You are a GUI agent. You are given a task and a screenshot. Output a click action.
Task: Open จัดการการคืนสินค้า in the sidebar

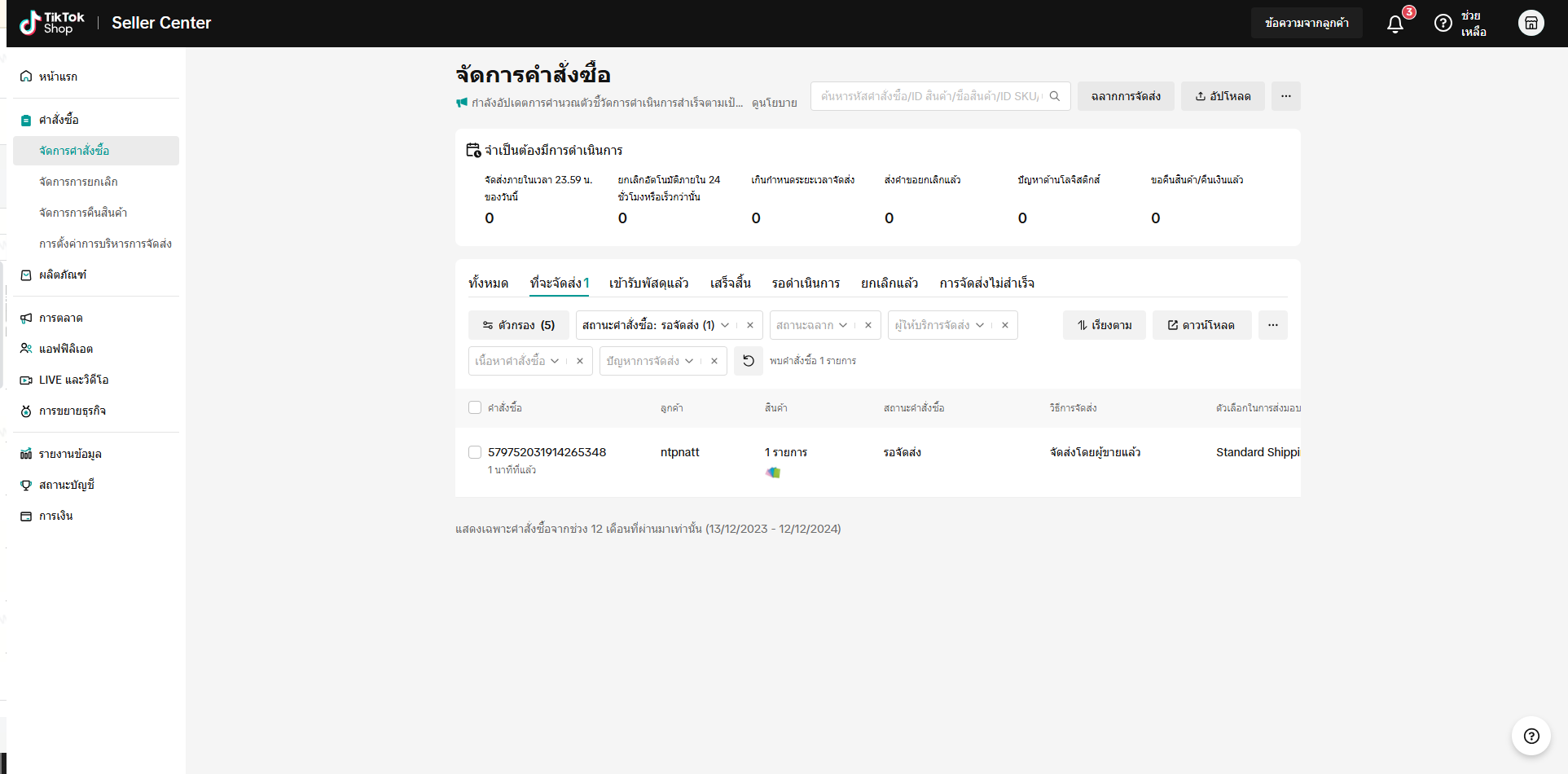[x=83, y=213]
